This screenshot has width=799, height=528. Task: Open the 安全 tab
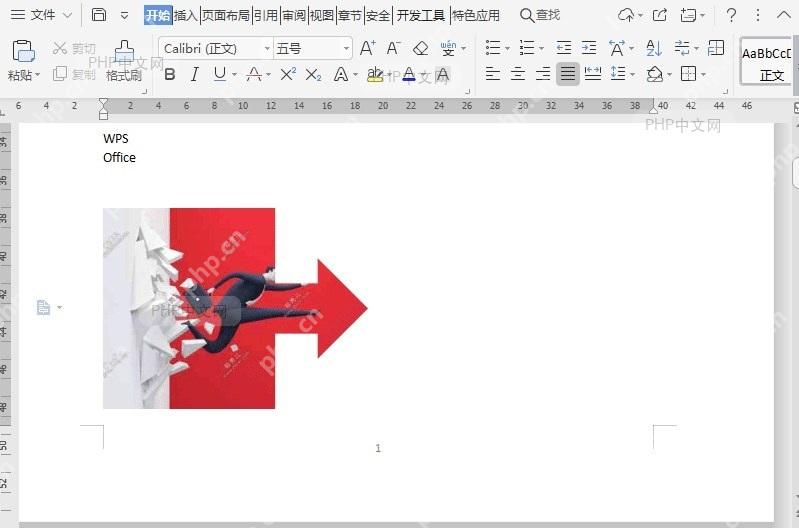tap(378, 15)
